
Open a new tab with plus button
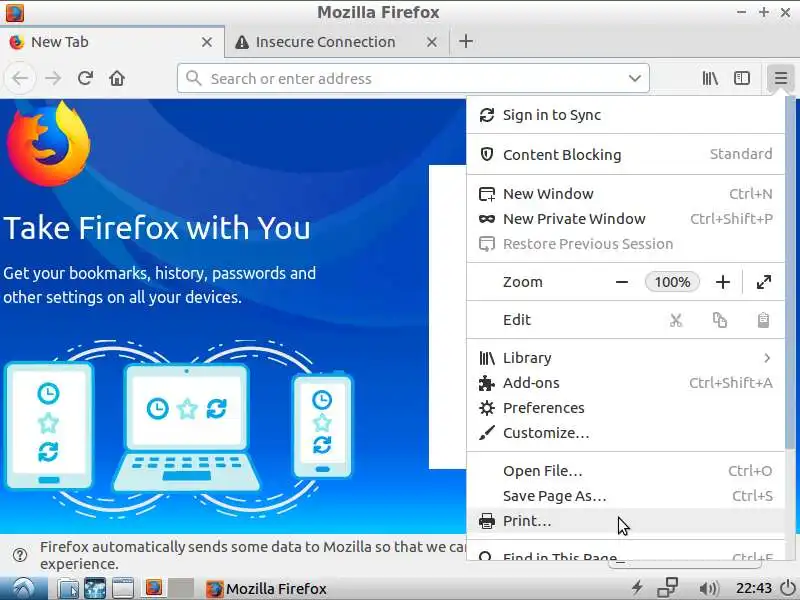pyautogui.click(x=466, y=41)
